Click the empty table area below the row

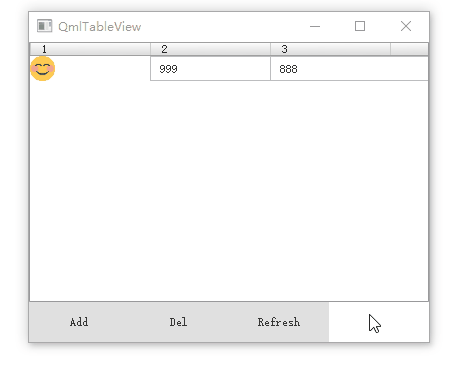coord(229,191)
